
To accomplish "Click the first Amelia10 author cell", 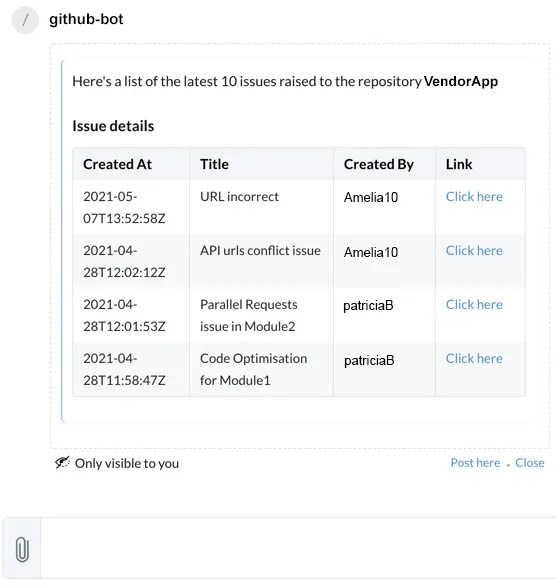I will click(x=371, y=197).
